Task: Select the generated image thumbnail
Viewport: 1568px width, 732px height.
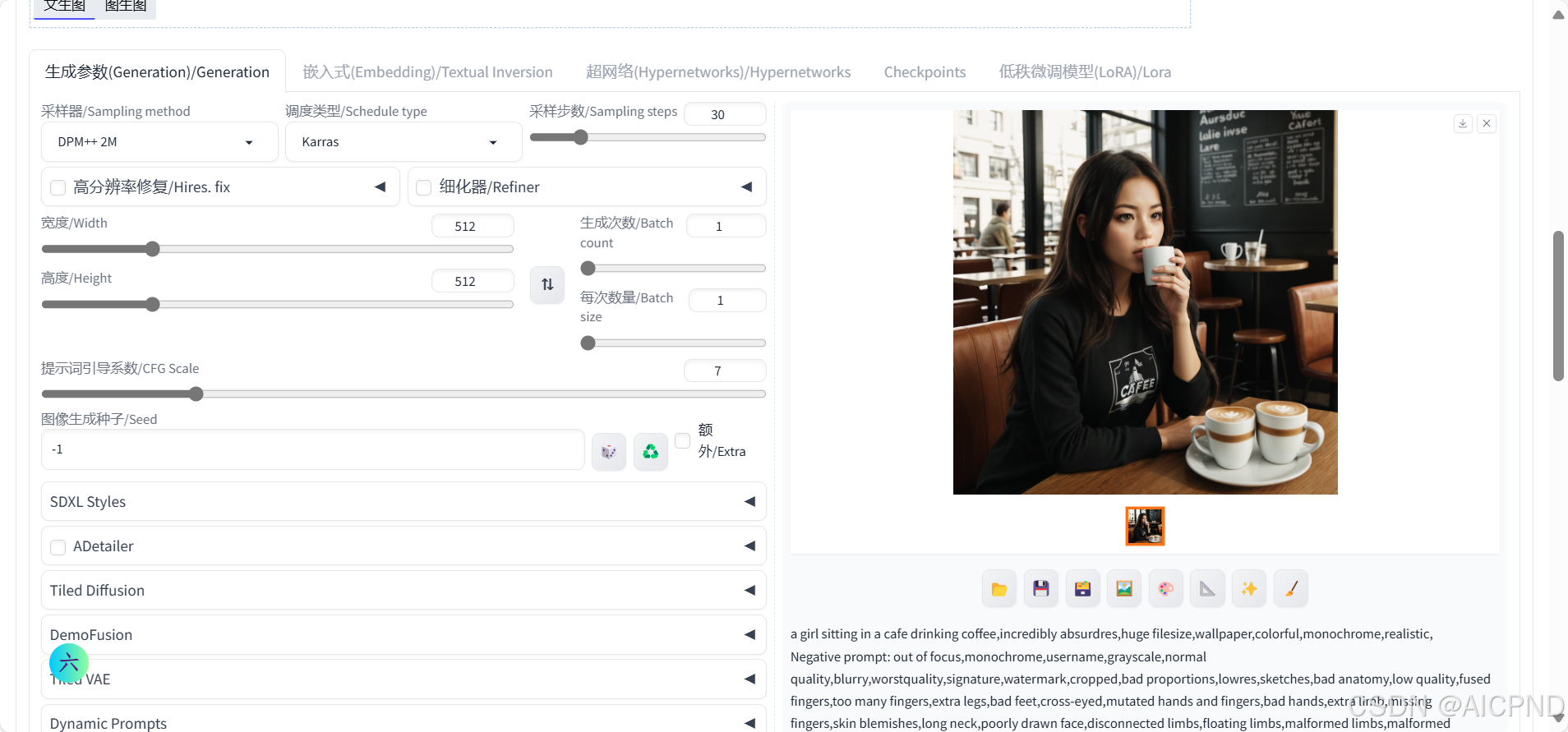Action: pyautogui.click(x=1145, y=526)
